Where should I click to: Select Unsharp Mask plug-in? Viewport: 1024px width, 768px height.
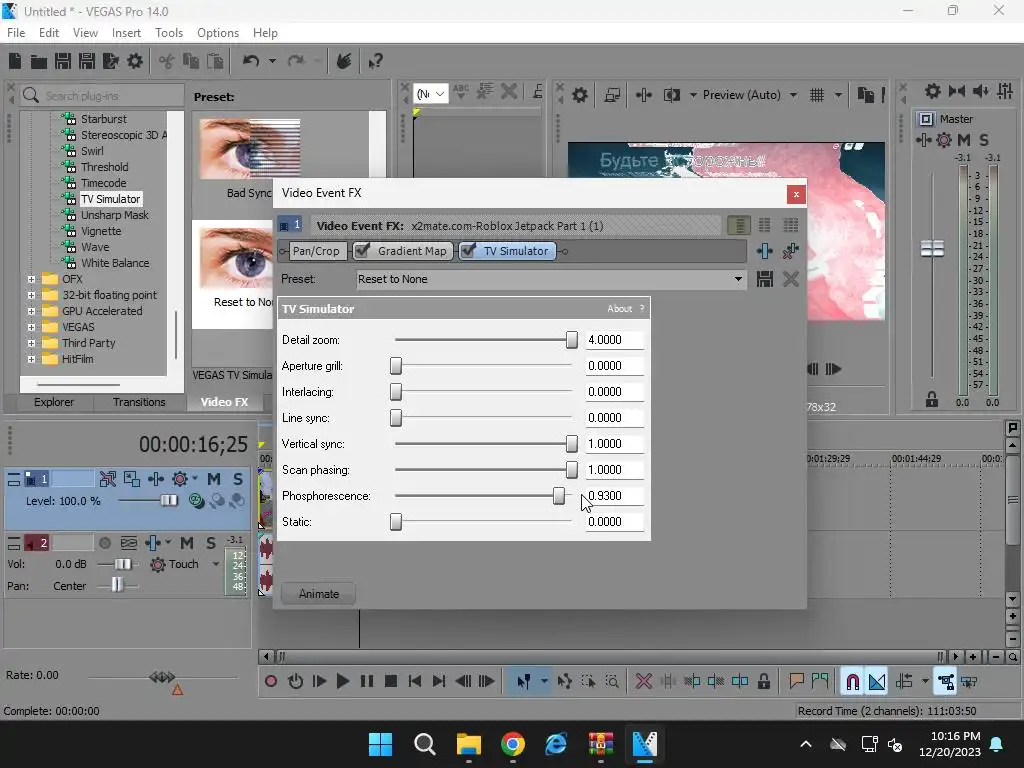pyautogui.click(x=114, y=215)
